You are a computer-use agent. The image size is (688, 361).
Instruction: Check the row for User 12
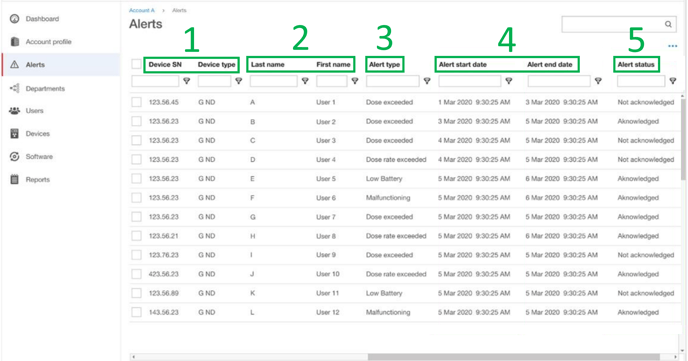pos(136,312)
